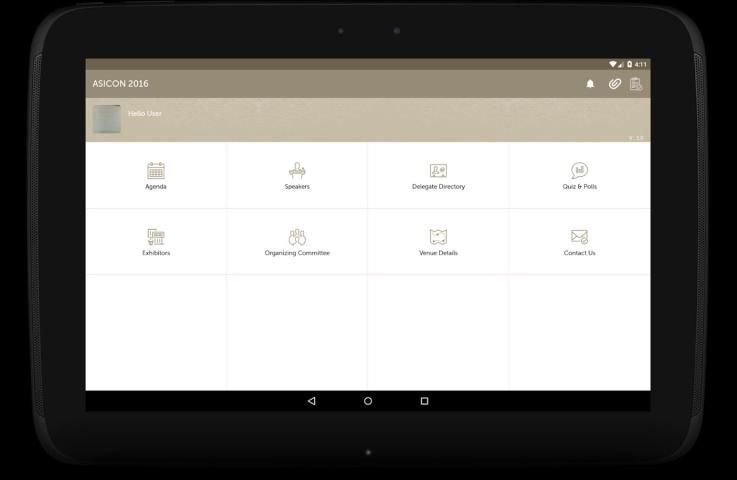Open the Agenda calendar icon

[x=156, y=171]
